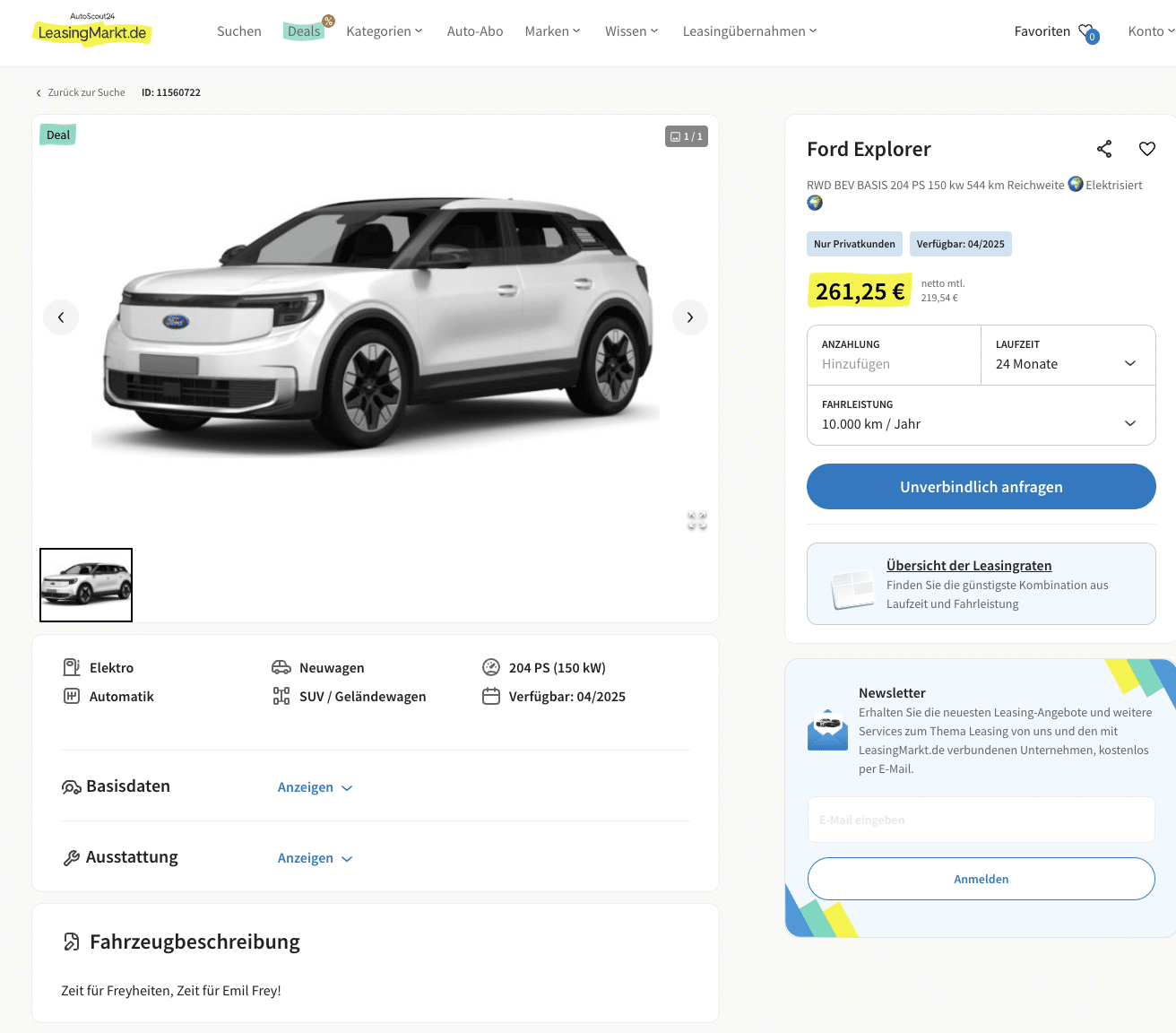This screenshot has height=1033, width=1176.
Task: Click the Elektrisiert globe icon
Action: point(1076,184)
